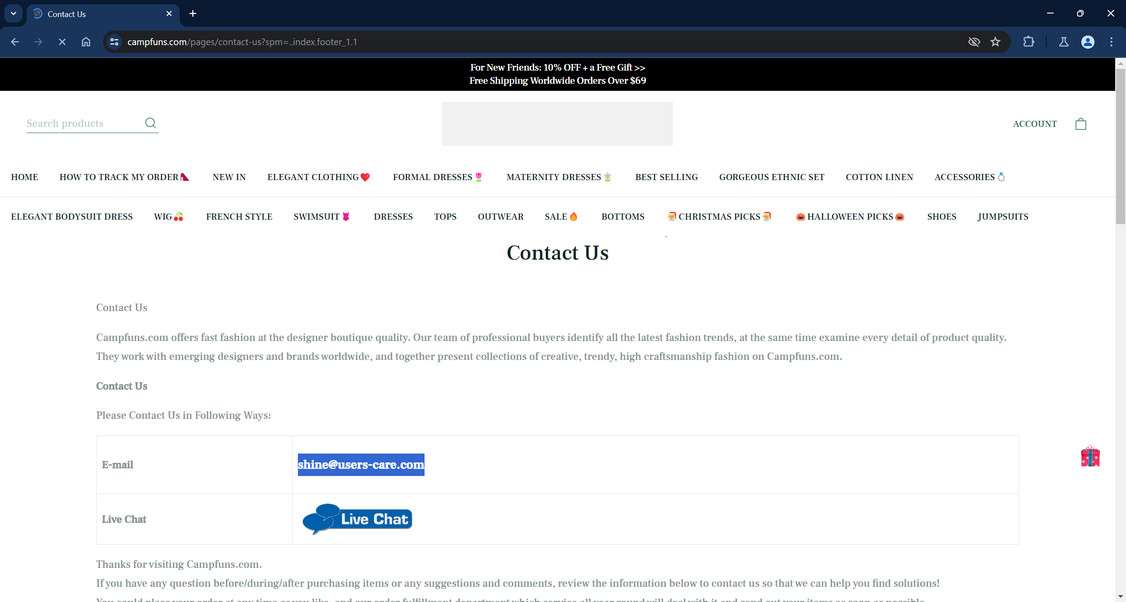Open CHRISTMAS PICKS menu item
1126x602 pixels.
719,216
